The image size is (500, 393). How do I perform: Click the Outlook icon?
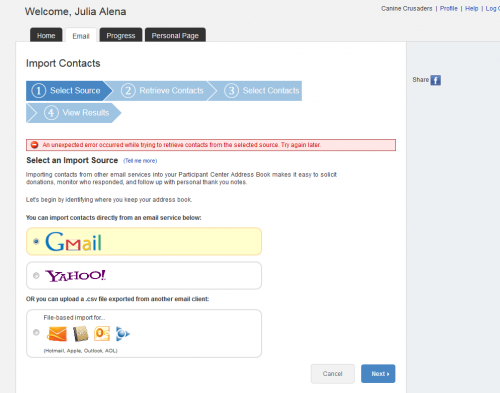(102, 334)
